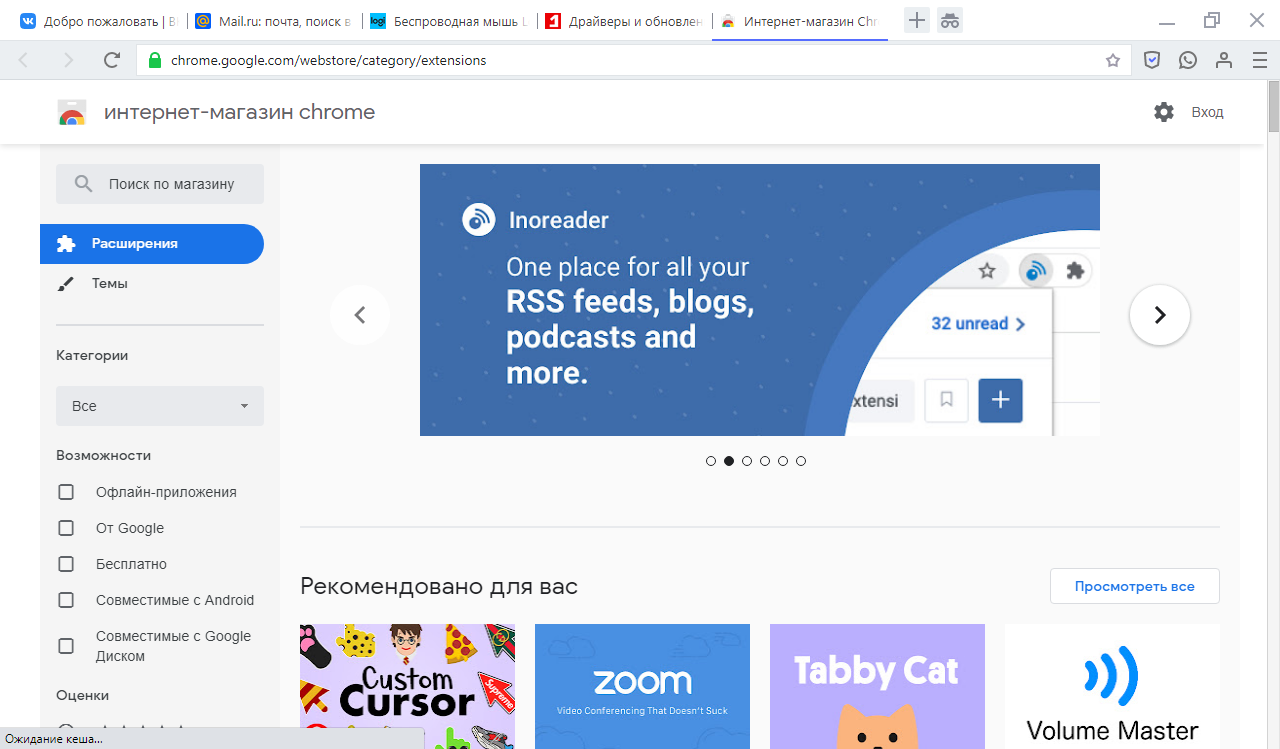The image size is (1280, 749).
Task: Open the shield protection icon in toolbar
Action: [x=1152, y=60]
